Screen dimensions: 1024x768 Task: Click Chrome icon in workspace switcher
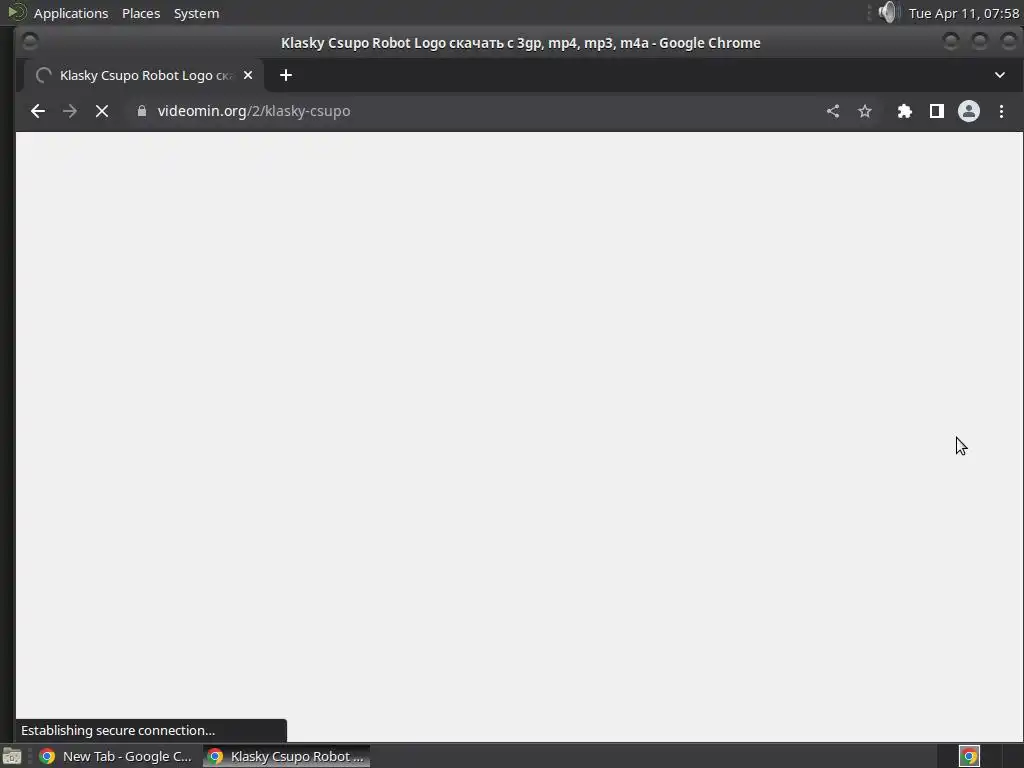969,756
